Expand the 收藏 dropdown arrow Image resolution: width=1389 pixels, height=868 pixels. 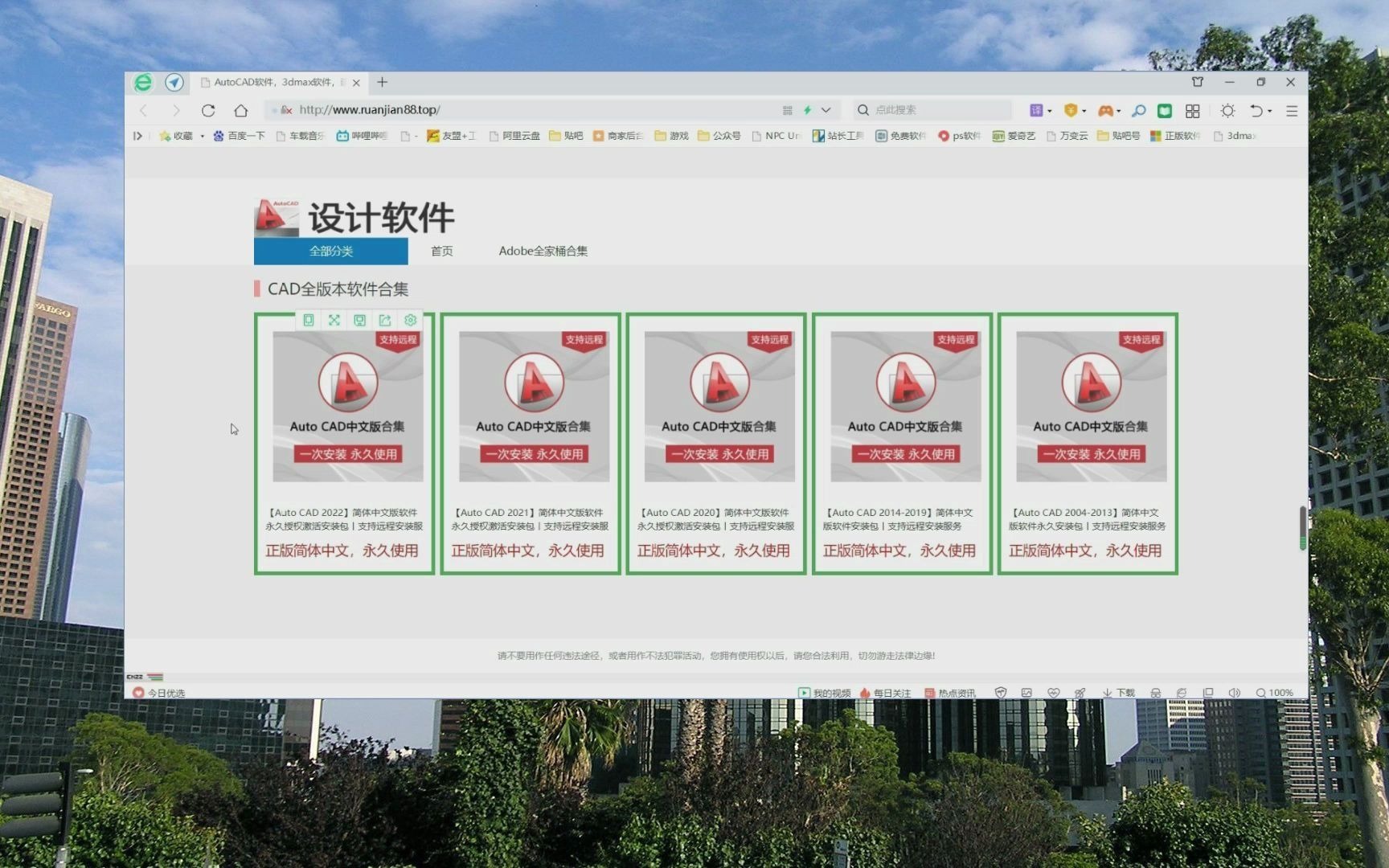[203, 137]
